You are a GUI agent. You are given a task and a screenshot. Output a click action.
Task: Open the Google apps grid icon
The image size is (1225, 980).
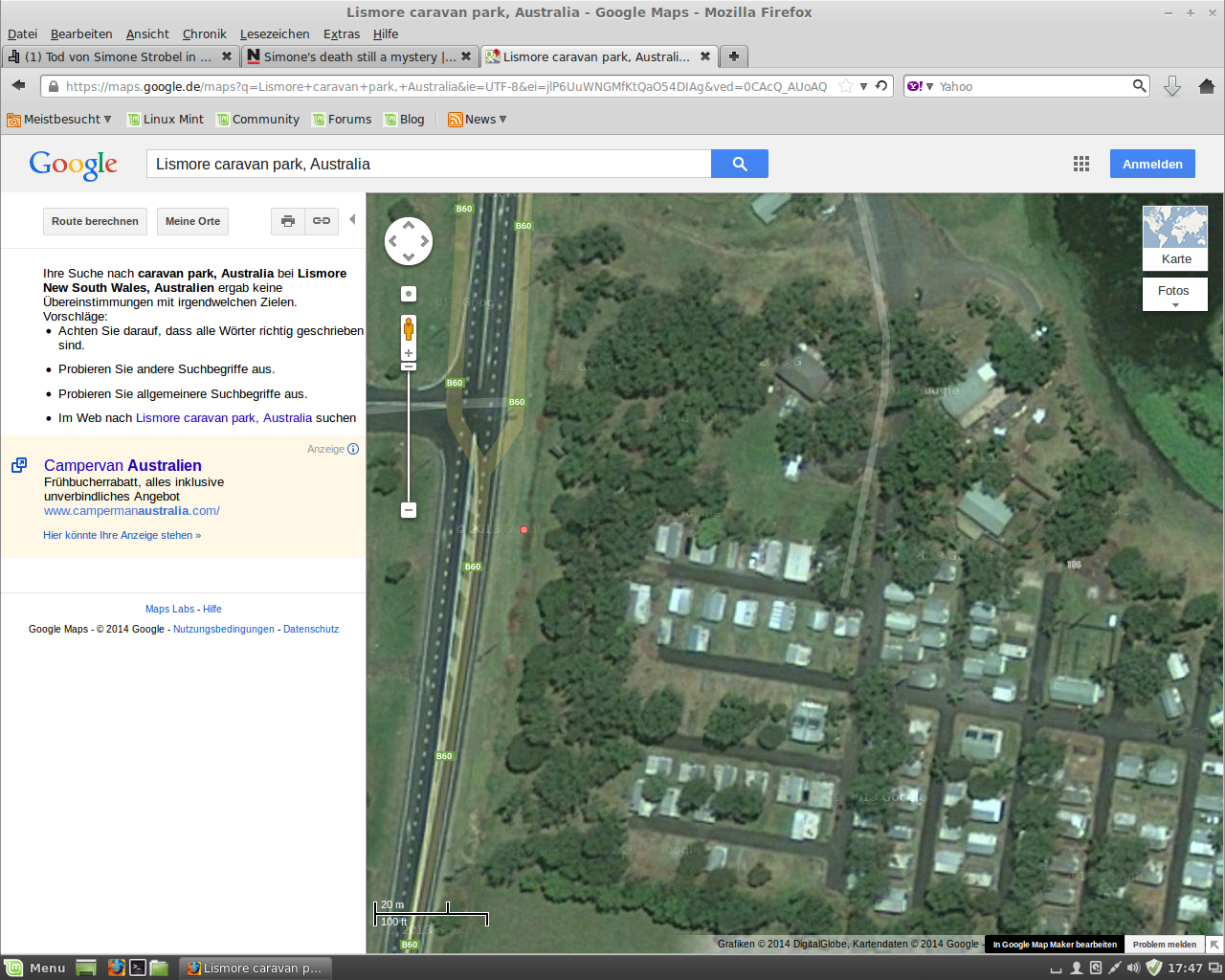tap(1081, 164)
